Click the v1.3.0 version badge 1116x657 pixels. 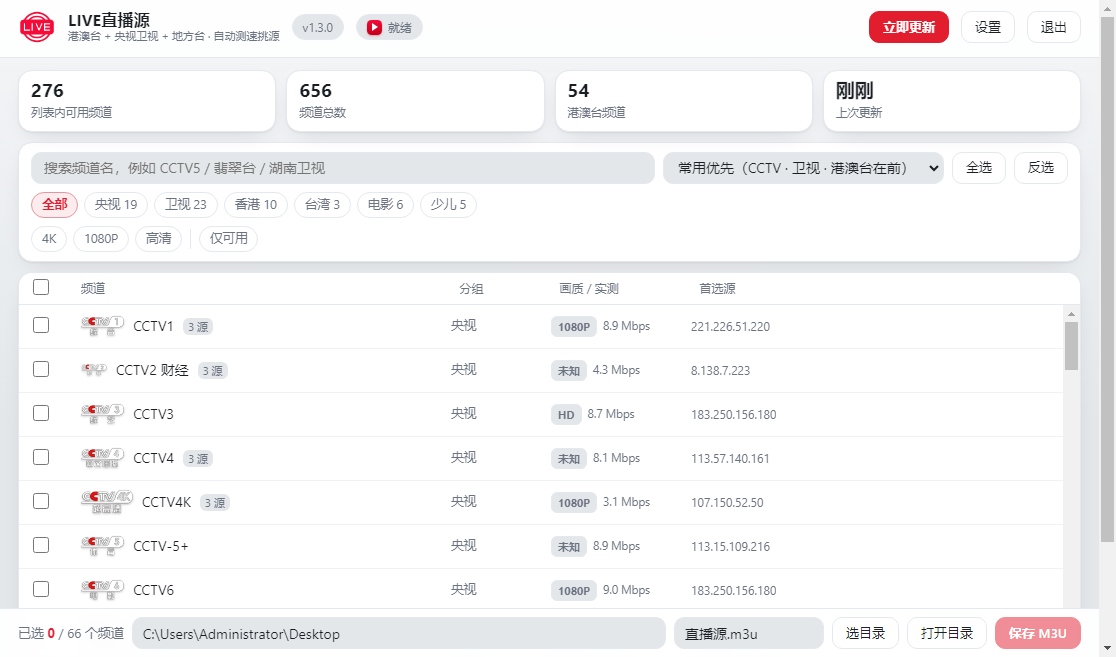[317, 28]
